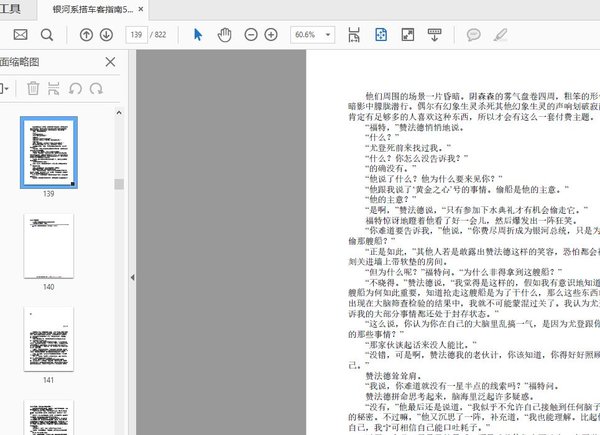Image resolution: width=600 pixels, height=435 pixels.
Task: Add a comment with speech bubble icon
Action: 474,35
